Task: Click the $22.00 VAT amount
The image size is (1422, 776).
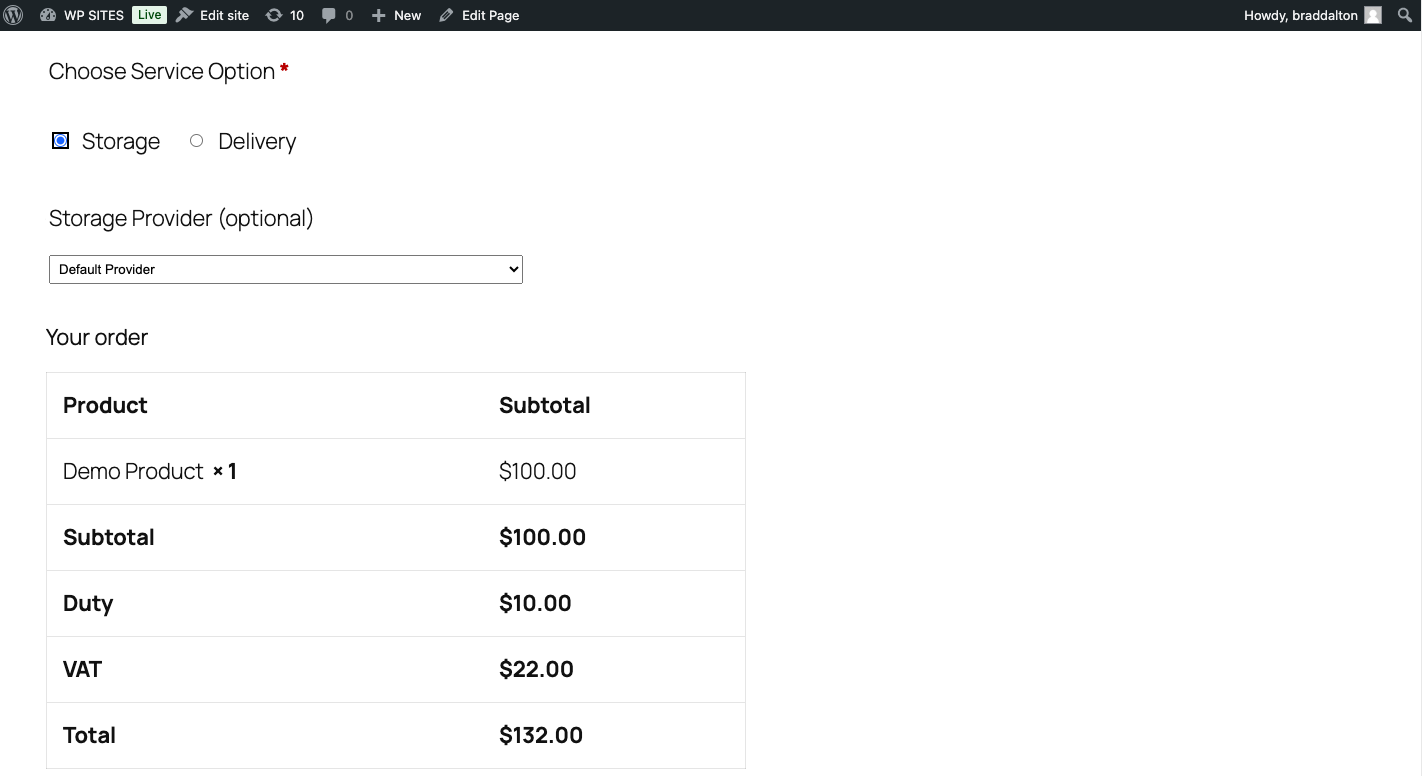Action: pyautogui.click(x=536, y=669)
